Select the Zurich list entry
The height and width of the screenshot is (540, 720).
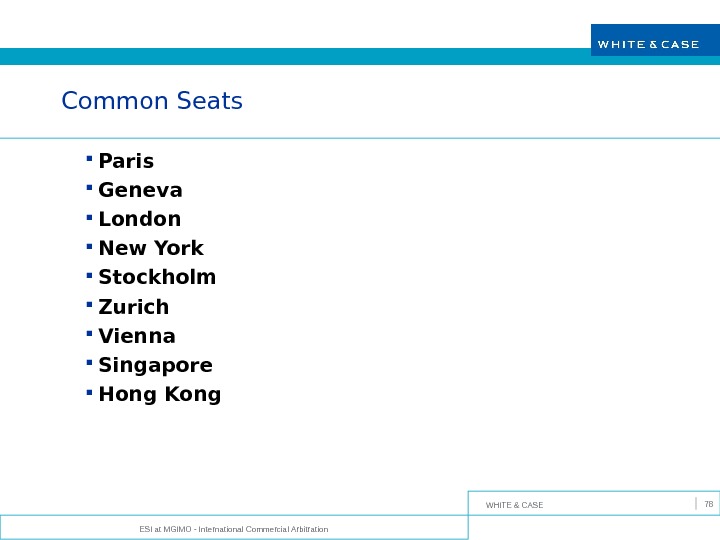[134, 307]
